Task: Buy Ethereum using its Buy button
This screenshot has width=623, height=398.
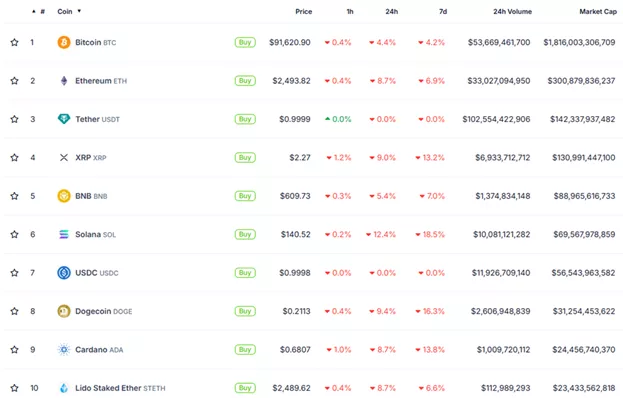Action: point(245,81)
